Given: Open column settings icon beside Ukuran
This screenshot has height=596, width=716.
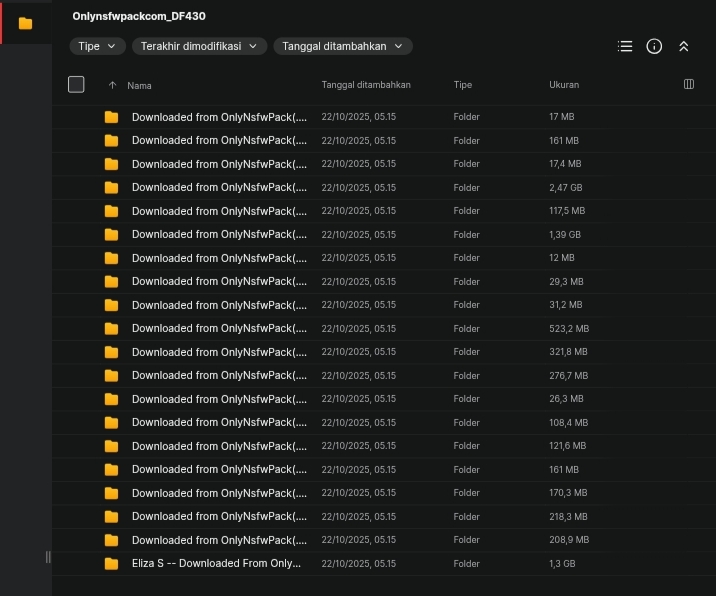Looking at the screenshot, I should [689, 84].
